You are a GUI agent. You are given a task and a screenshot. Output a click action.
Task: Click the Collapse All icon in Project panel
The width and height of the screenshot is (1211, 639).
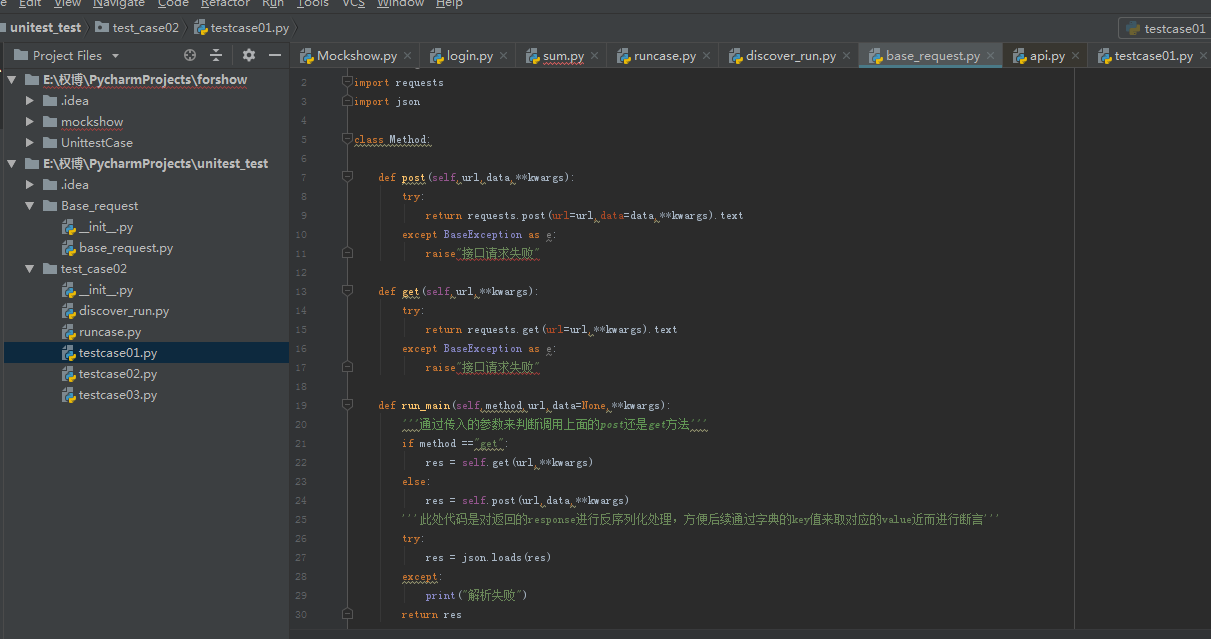click(x=216, y=55)
